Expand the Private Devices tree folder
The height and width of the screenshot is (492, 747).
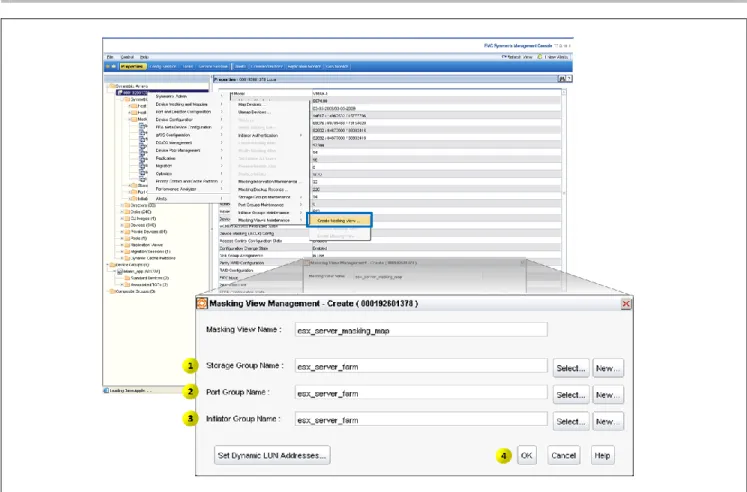[x=122, y=232]
